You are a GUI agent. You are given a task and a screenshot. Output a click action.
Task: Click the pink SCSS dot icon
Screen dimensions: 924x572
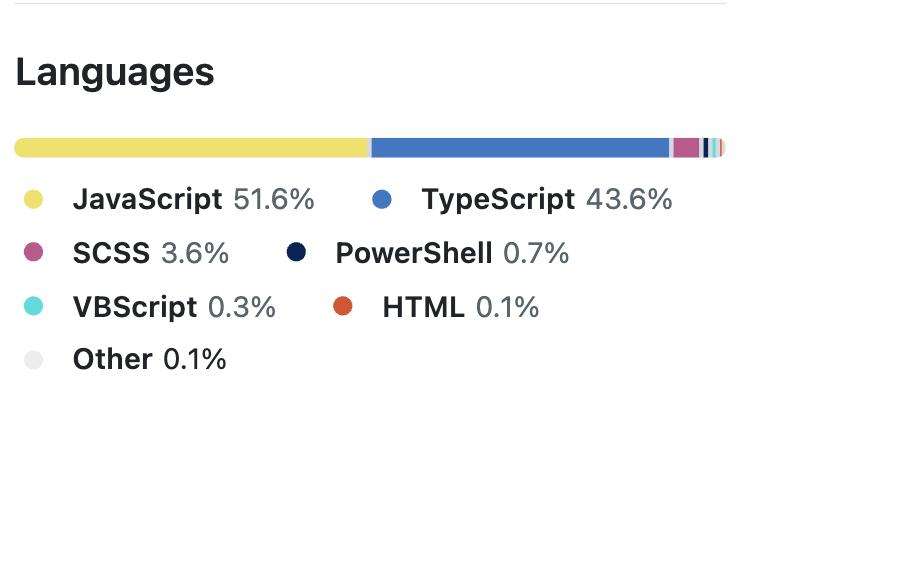pyautogui.click(x=34, y=252)
